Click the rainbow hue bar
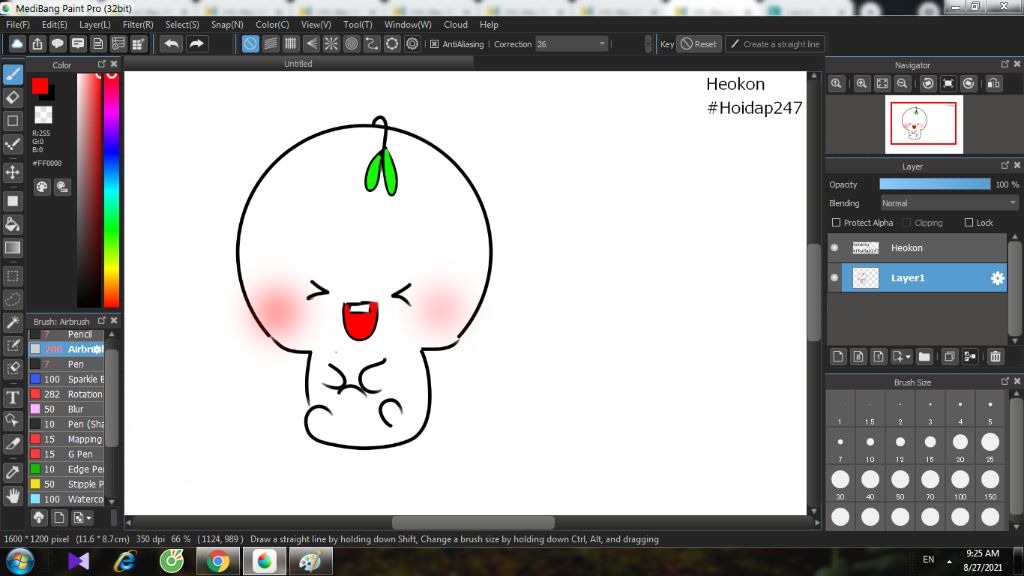The image size is (1024, 576). pyautogui.click(x=112, y=189)
